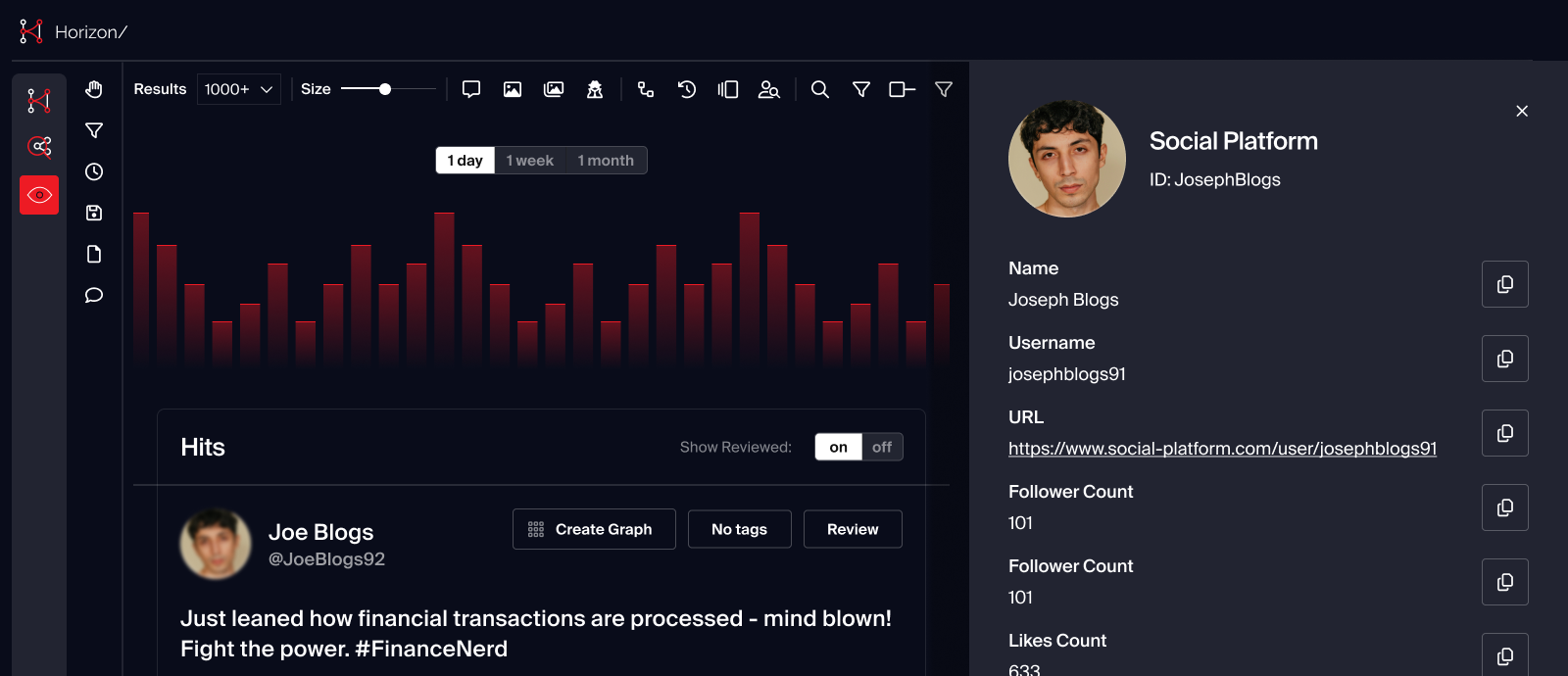
Task: Switch to 1 week view
Action: click(x=529, y=161)
